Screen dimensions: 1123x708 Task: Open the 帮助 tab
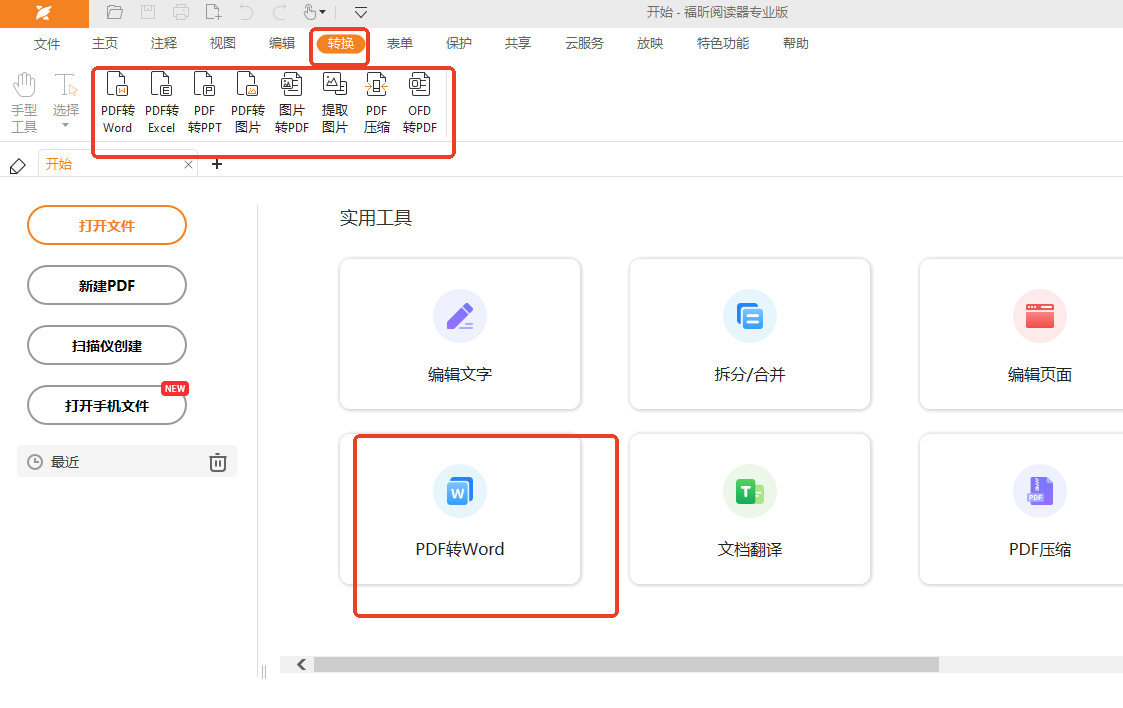click(x=796, y=44)
